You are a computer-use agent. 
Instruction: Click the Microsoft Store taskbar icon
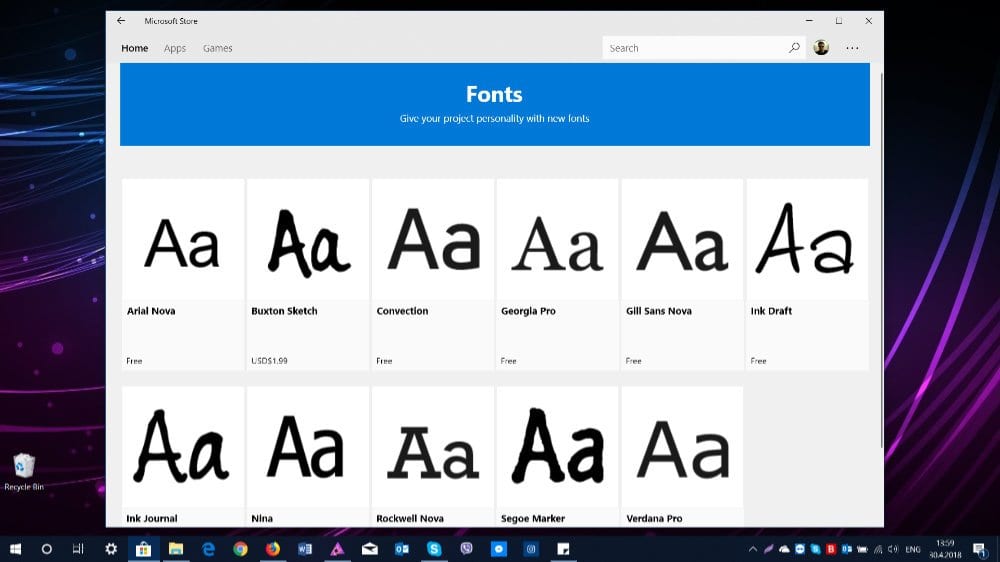pyautogui.click(x=143, y=549)
